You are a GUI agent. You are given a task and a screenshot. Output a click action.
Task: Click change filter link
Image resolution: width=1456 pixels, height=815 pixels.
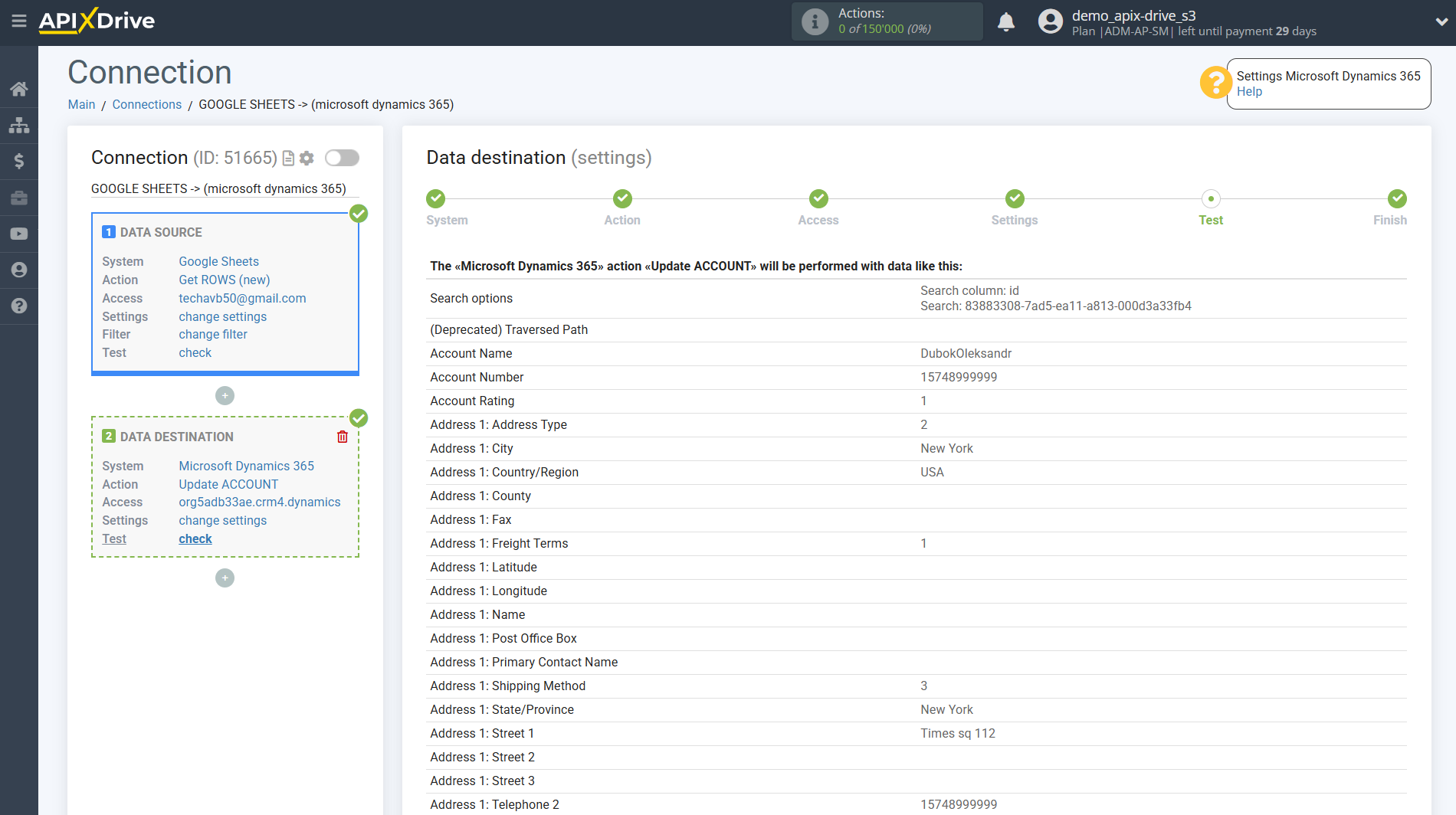[213, 334]
